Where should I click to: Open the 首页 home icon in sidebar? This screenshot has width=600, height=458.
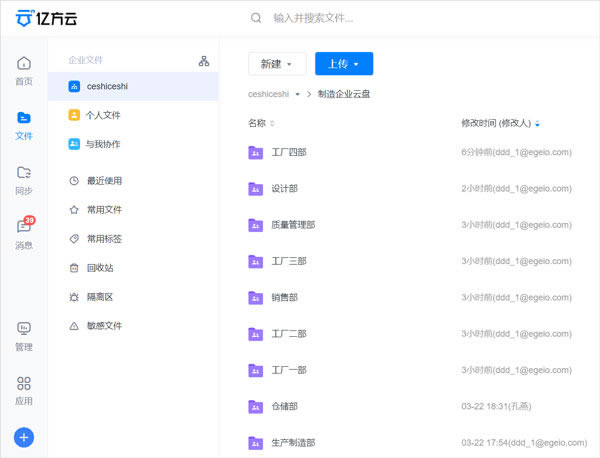click(24, 70)
